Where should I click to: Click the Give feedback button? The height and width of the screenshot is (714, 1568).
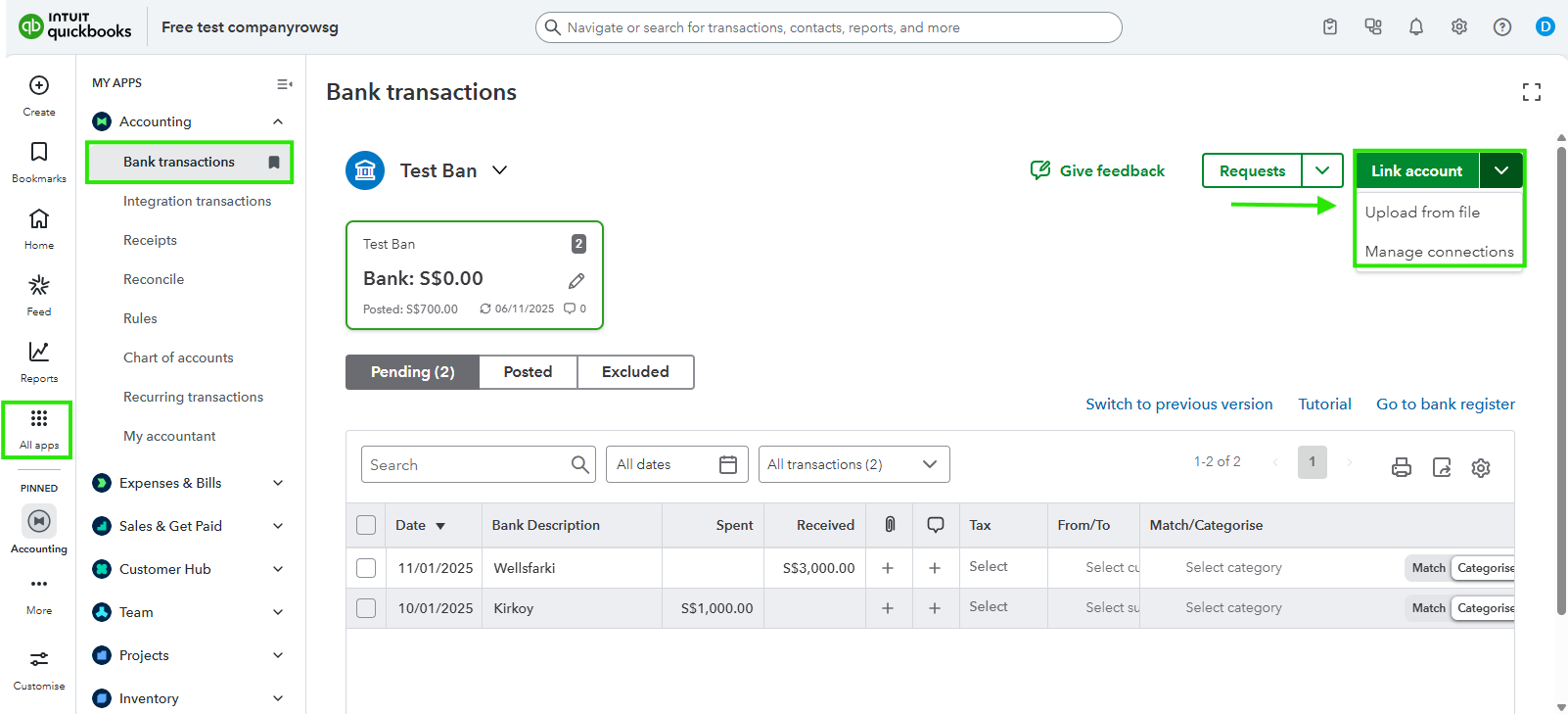1098,170
